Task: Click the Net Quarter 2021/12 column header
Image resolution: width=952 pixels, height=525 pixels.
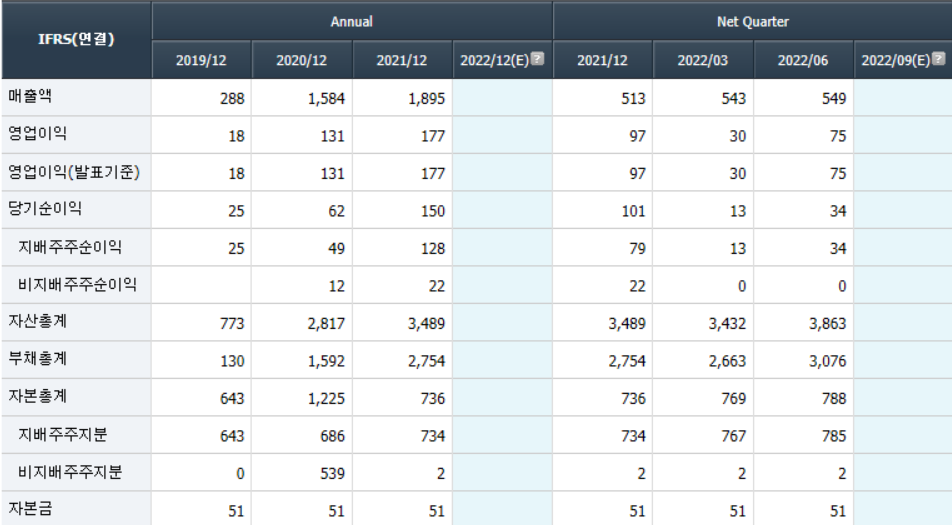Action: (x=602, y=60)
